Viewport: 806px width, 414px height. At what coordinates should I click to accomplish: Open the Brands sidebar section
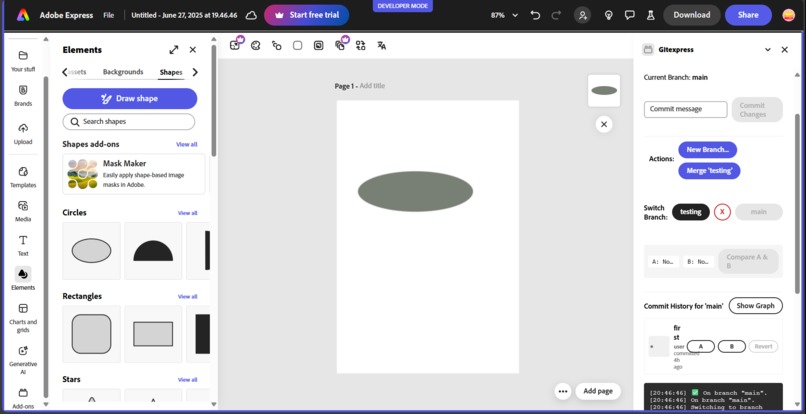(23, 96)
